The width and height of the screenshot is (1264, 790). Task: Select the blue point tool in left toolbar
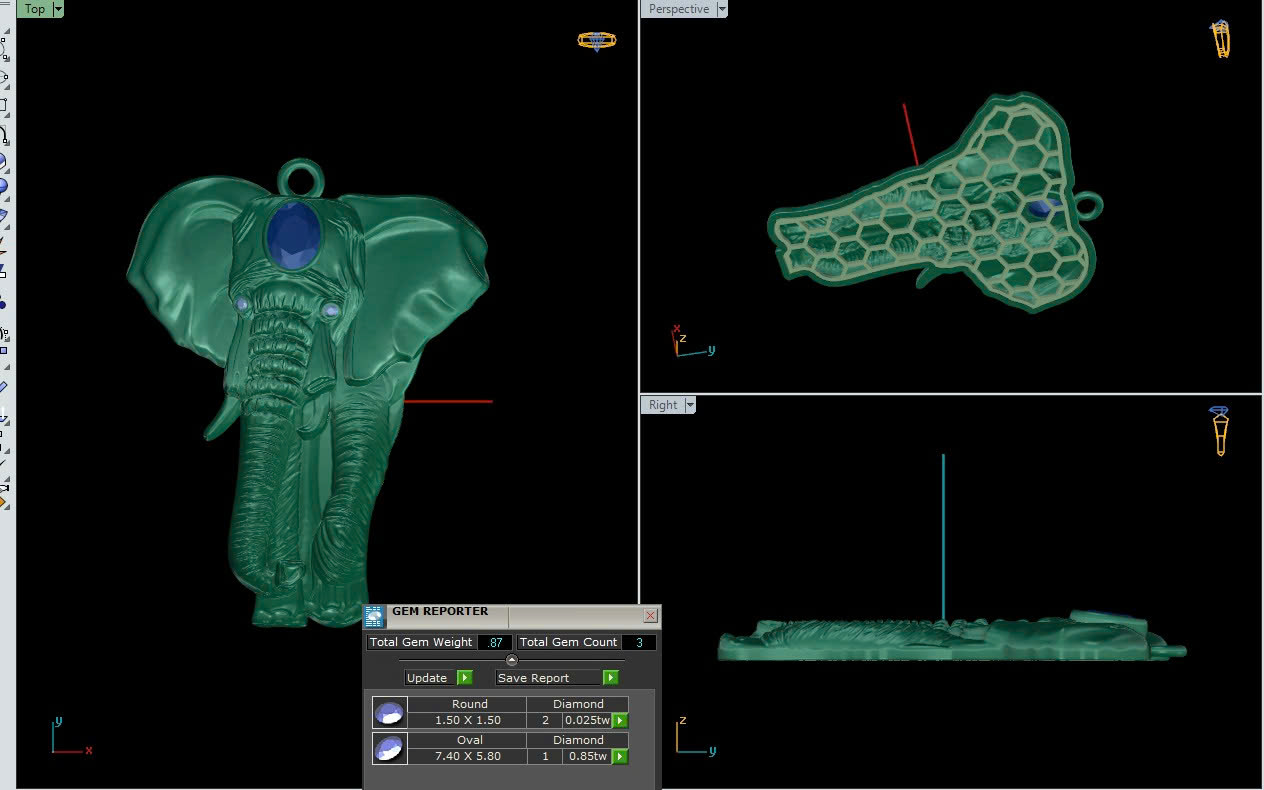3,304
